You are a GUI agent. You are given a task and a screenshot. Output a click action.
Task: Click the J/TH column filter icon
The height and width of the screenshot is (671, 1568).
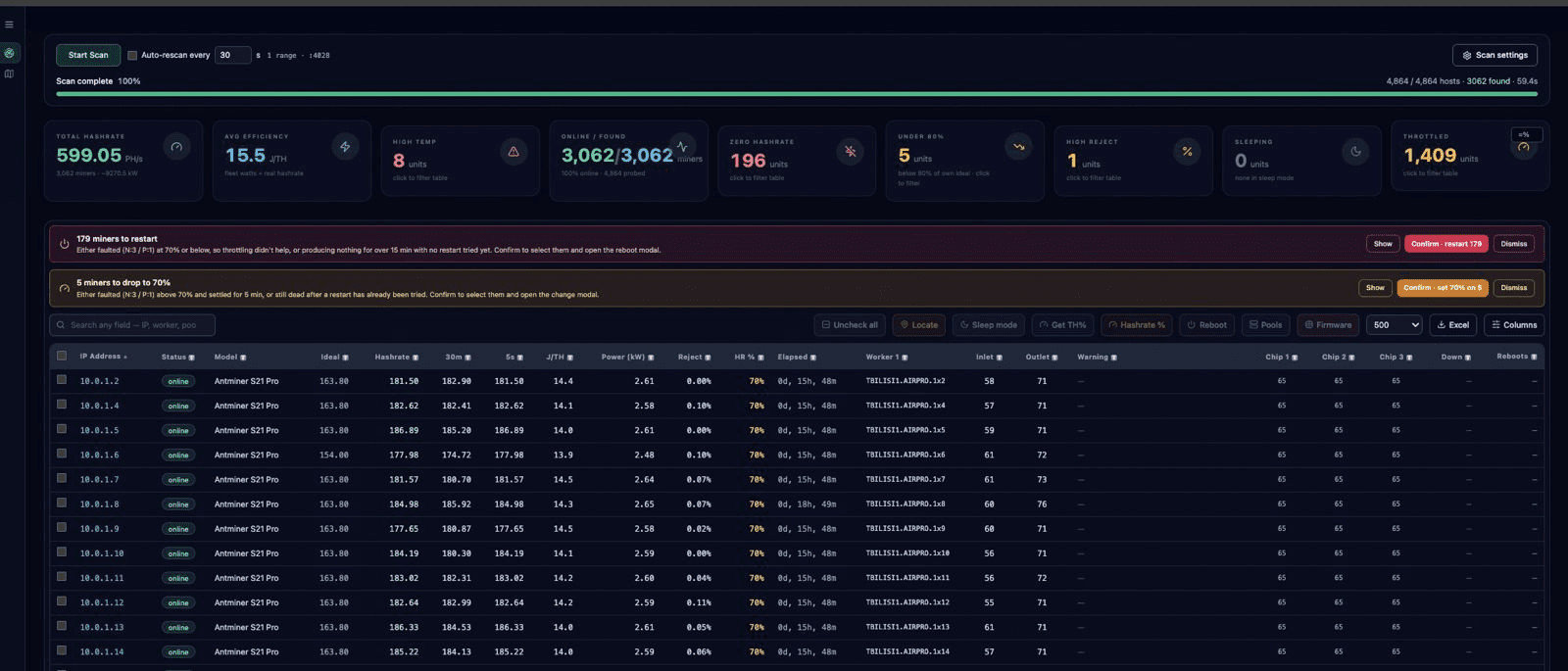pos(570,358)
